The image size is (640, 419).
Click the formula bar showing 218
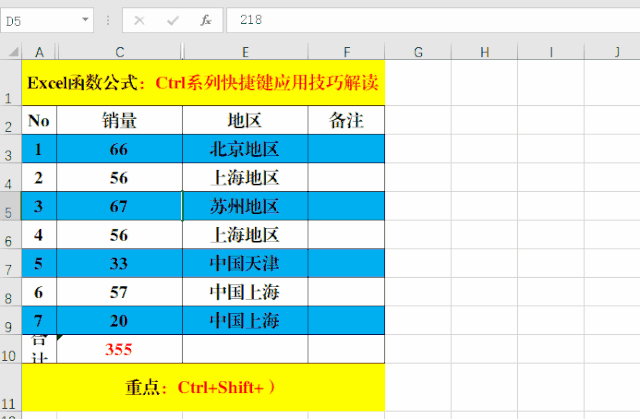pos(433,20)
